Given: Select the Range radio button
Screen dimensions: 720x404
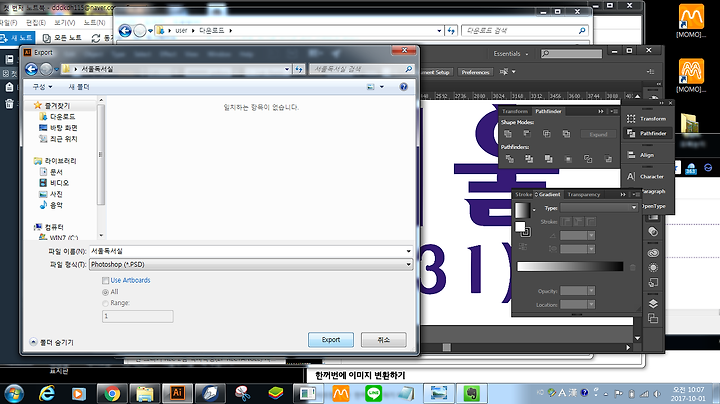Looking at the screenshot, I should point(106,303).
